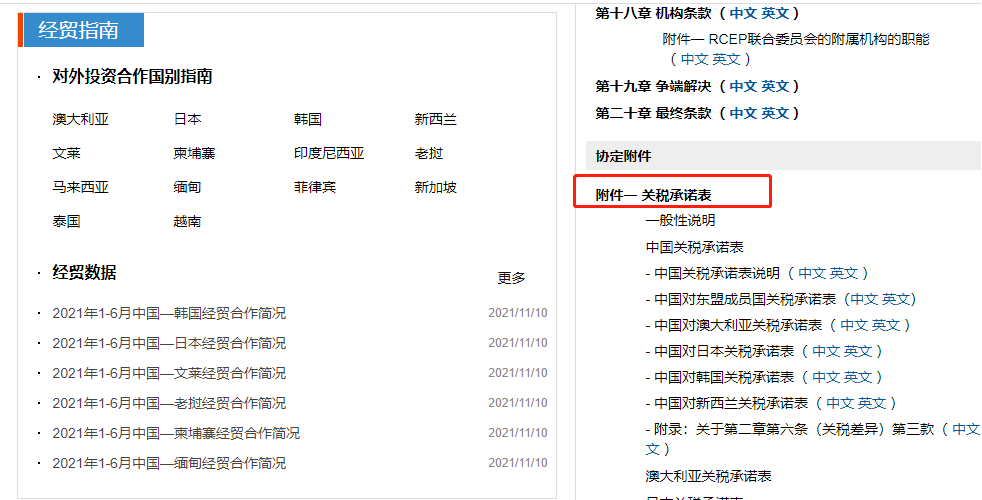The height and width of the screenshot is (500, 982).
Task: Open 2021年1-6月中国—韩国经贸合作简况 article
Action: pos(169,313)
